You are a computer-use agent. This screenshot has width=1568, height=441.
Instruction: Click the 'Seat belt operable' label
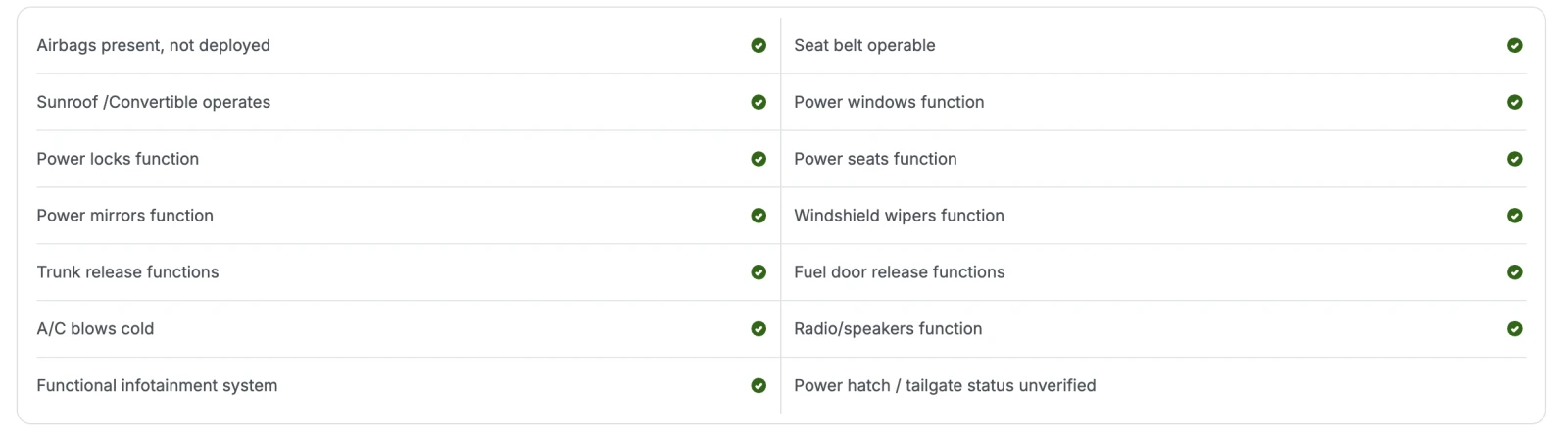[x=864, y=45]
